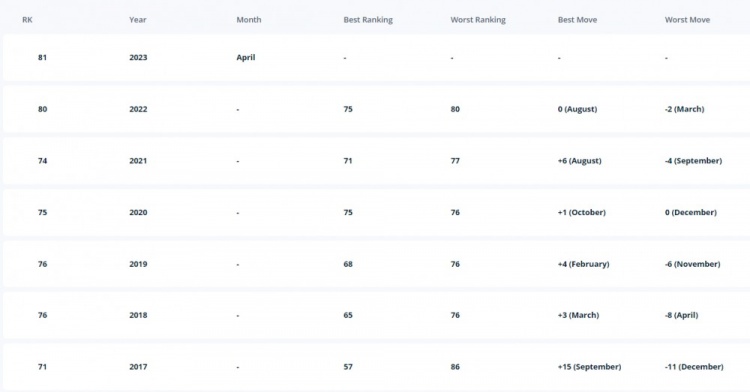
Task: Click the Worst Move column header
Action: click(x=687, y=20)
